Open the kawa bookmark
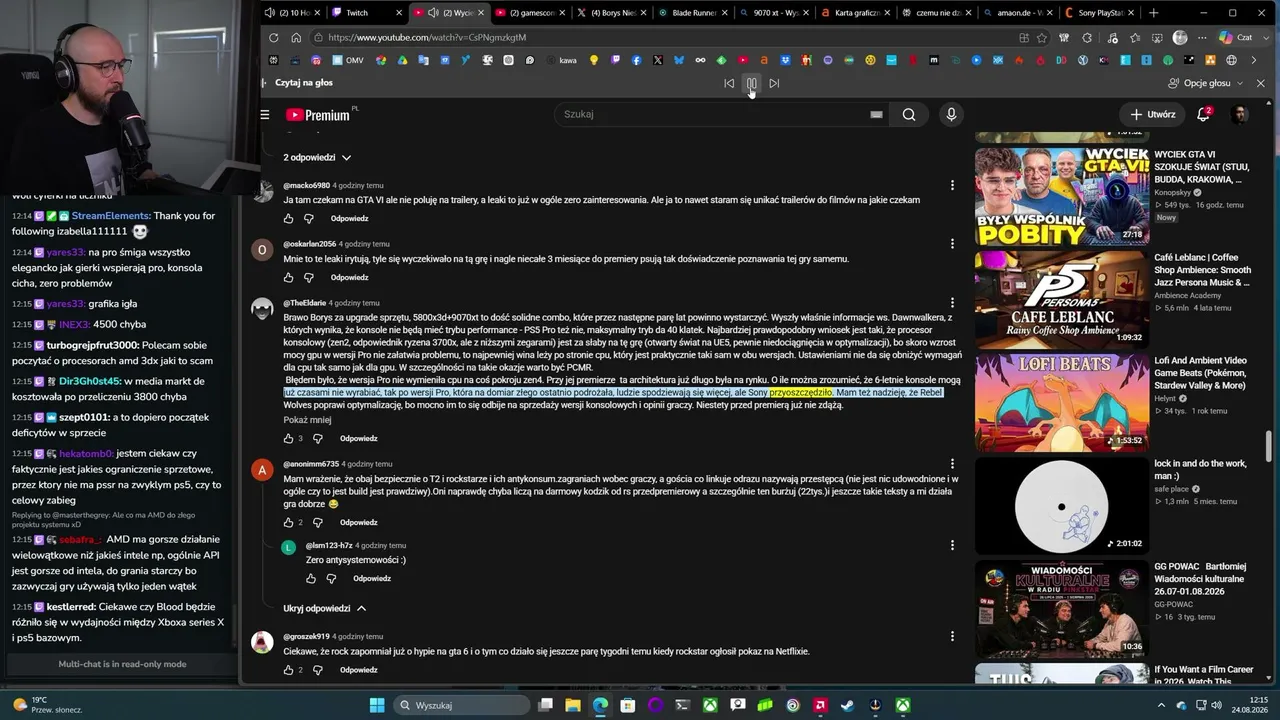The height and width of the screenshot is (720, 1280). (x=560, y=60)
